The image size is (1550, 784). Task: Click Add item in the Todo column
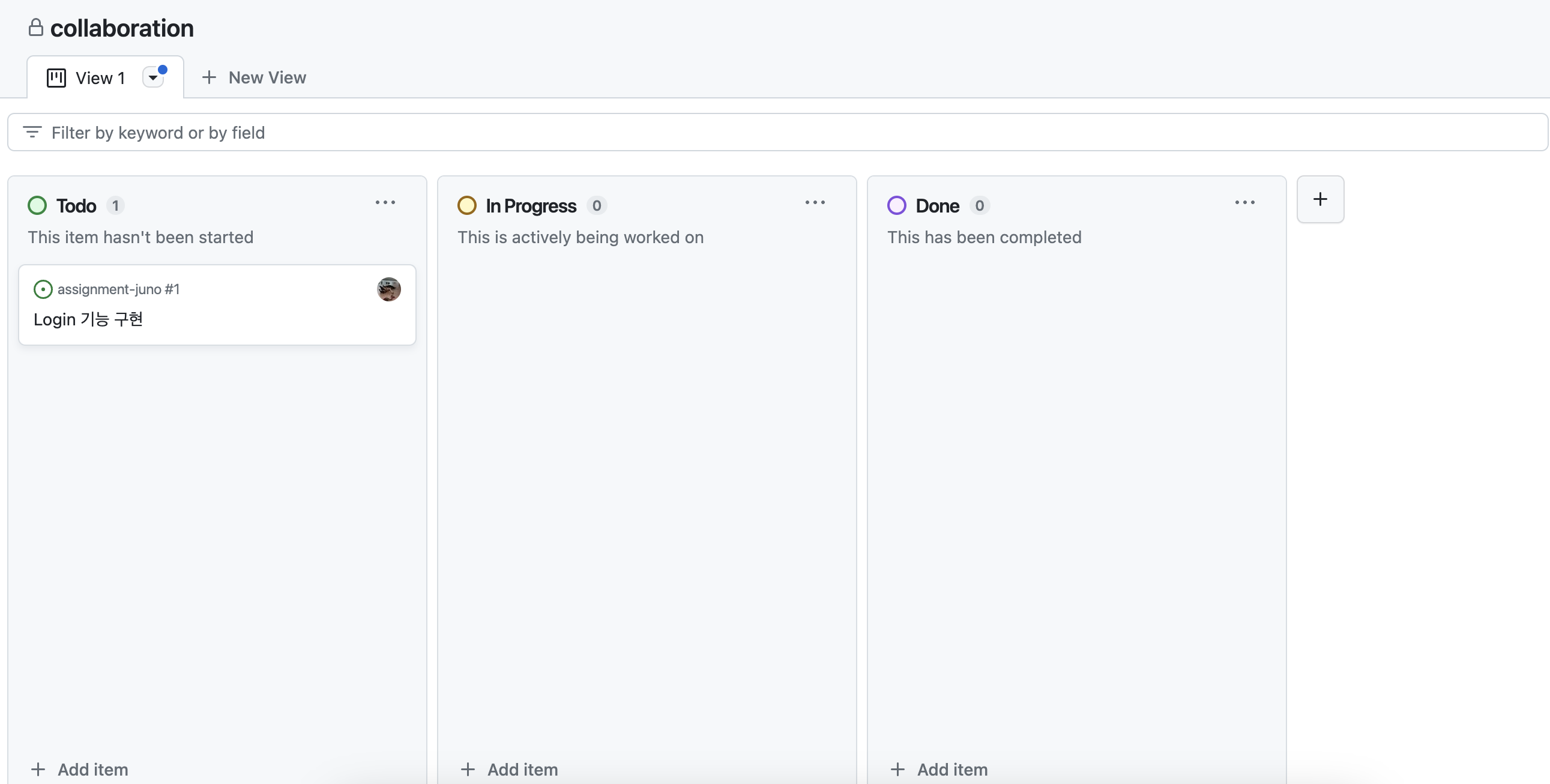coord(80,769)
